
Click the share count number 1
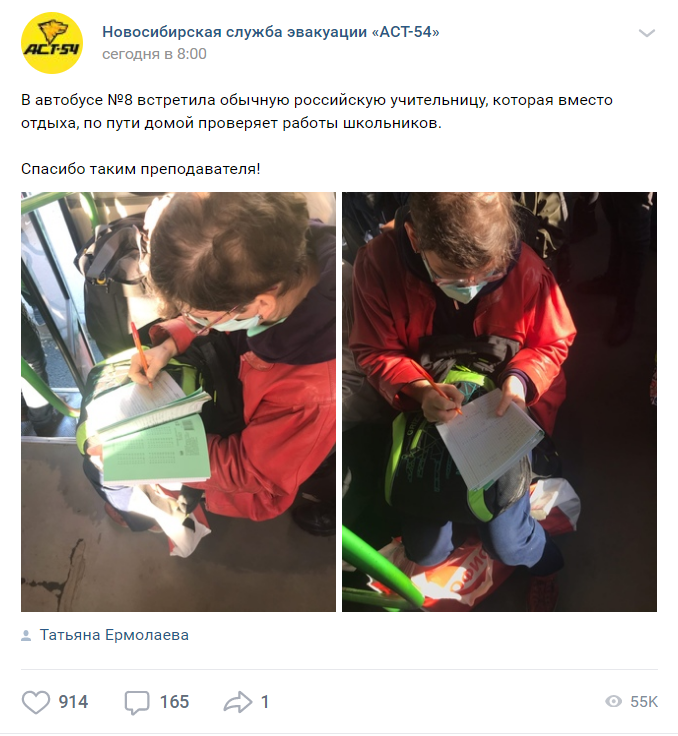(265, 702)
